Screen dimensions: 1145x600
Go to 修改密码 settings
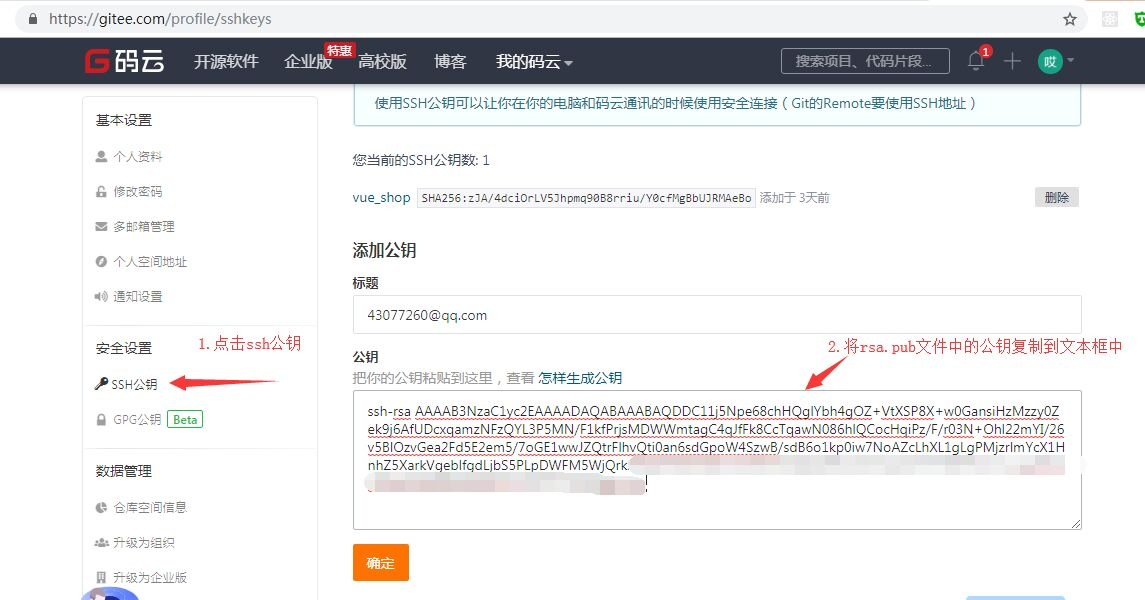pyautogui.click(x=137, y=192)
